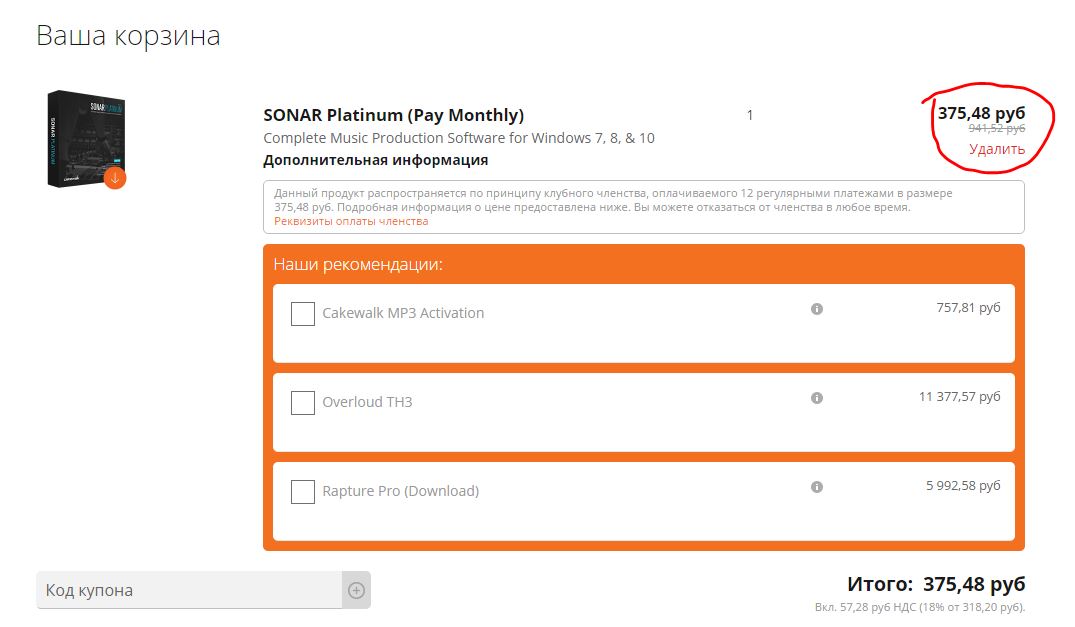Click the plus icon beside coupon code field
The image size is (1075, 627).
(x=356, y=590)
